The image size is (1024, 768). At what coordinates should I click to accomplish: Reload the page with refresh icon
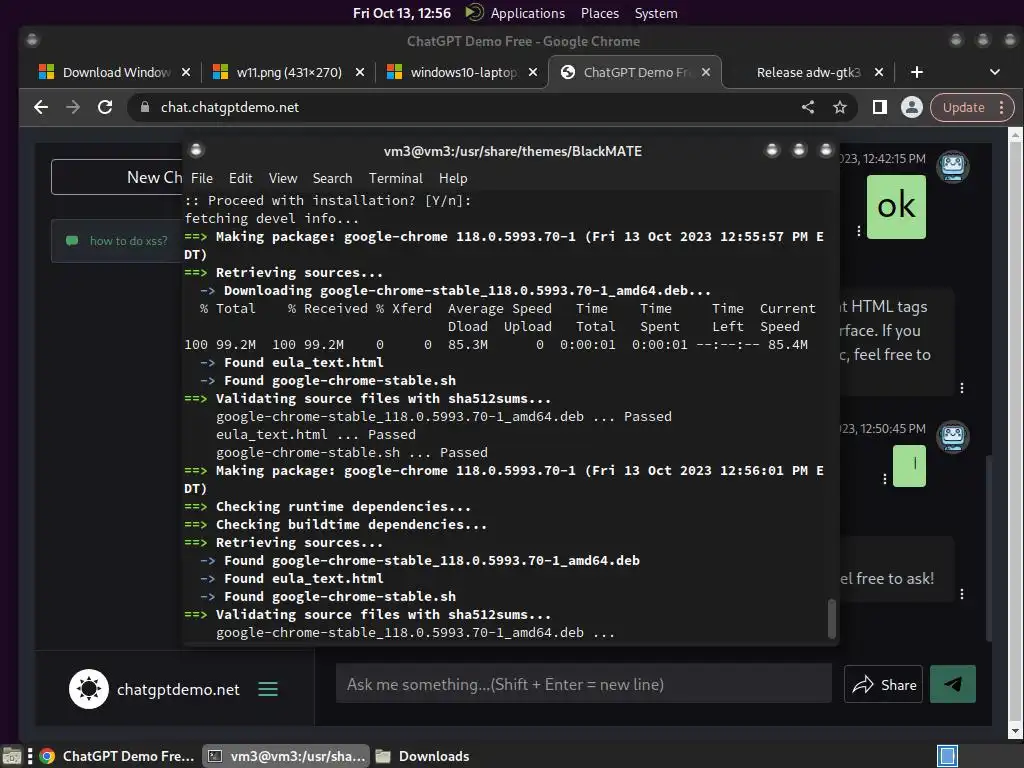pos(104,107)
